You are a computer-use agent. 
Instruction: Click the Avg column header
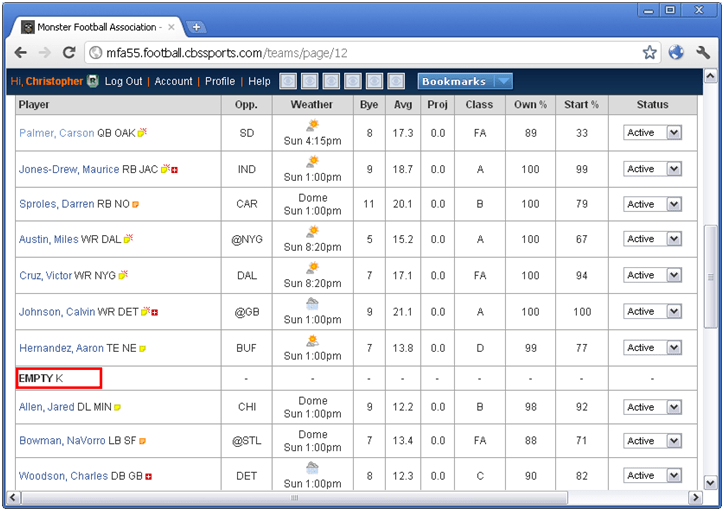click(403, 105)
